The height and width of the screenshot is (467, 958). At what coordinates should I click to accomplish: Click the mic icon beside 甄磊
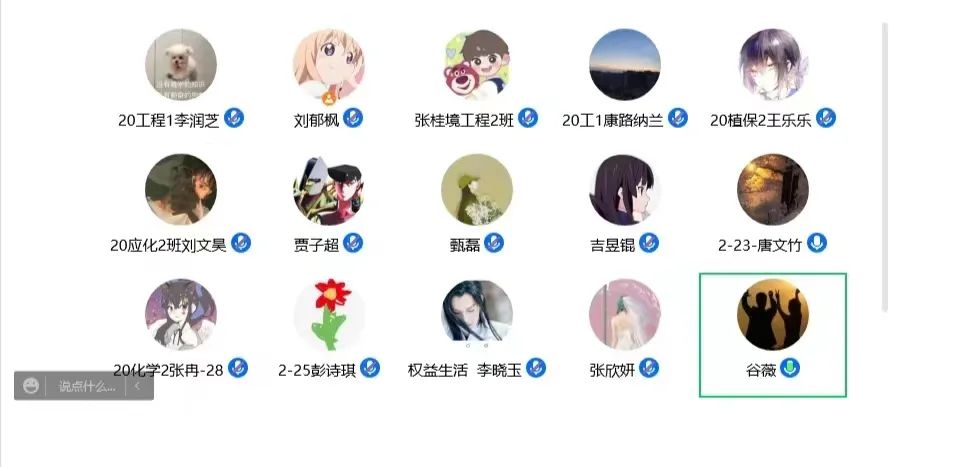pos(494,243)
